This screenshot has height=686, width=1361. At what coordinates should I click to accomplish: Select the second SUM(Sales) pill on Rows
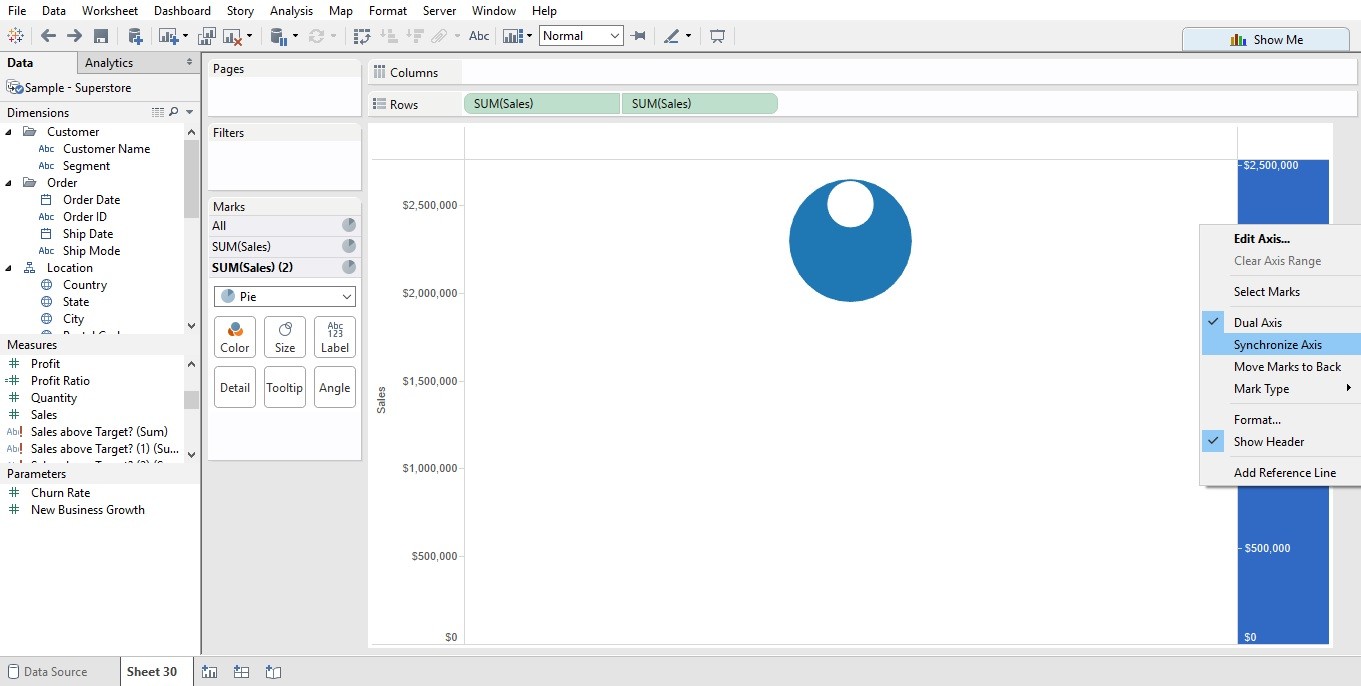[x=700, y=103]
